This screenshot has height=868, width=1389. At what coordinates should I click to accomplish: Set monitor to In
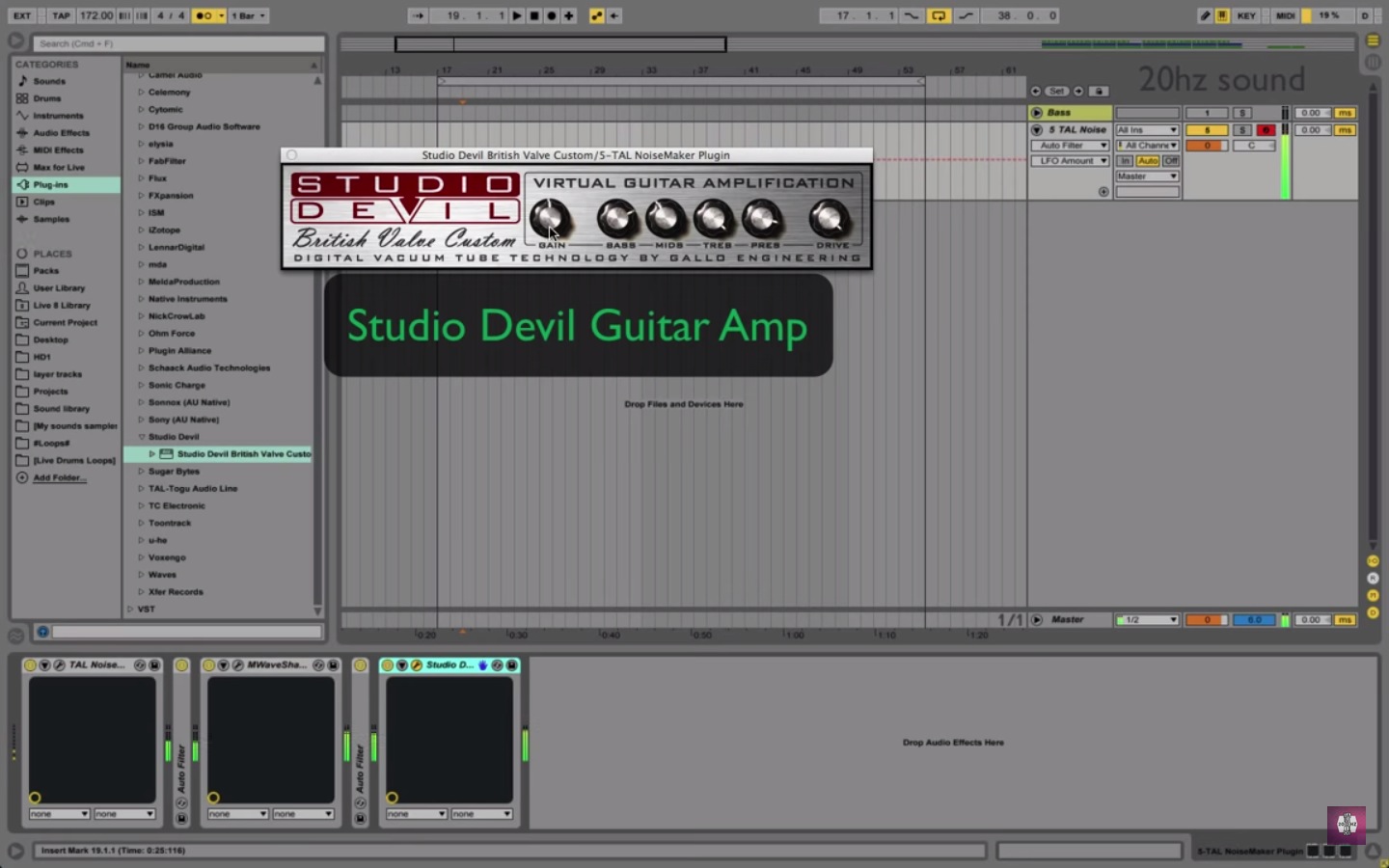click(x=1125, y=161)
